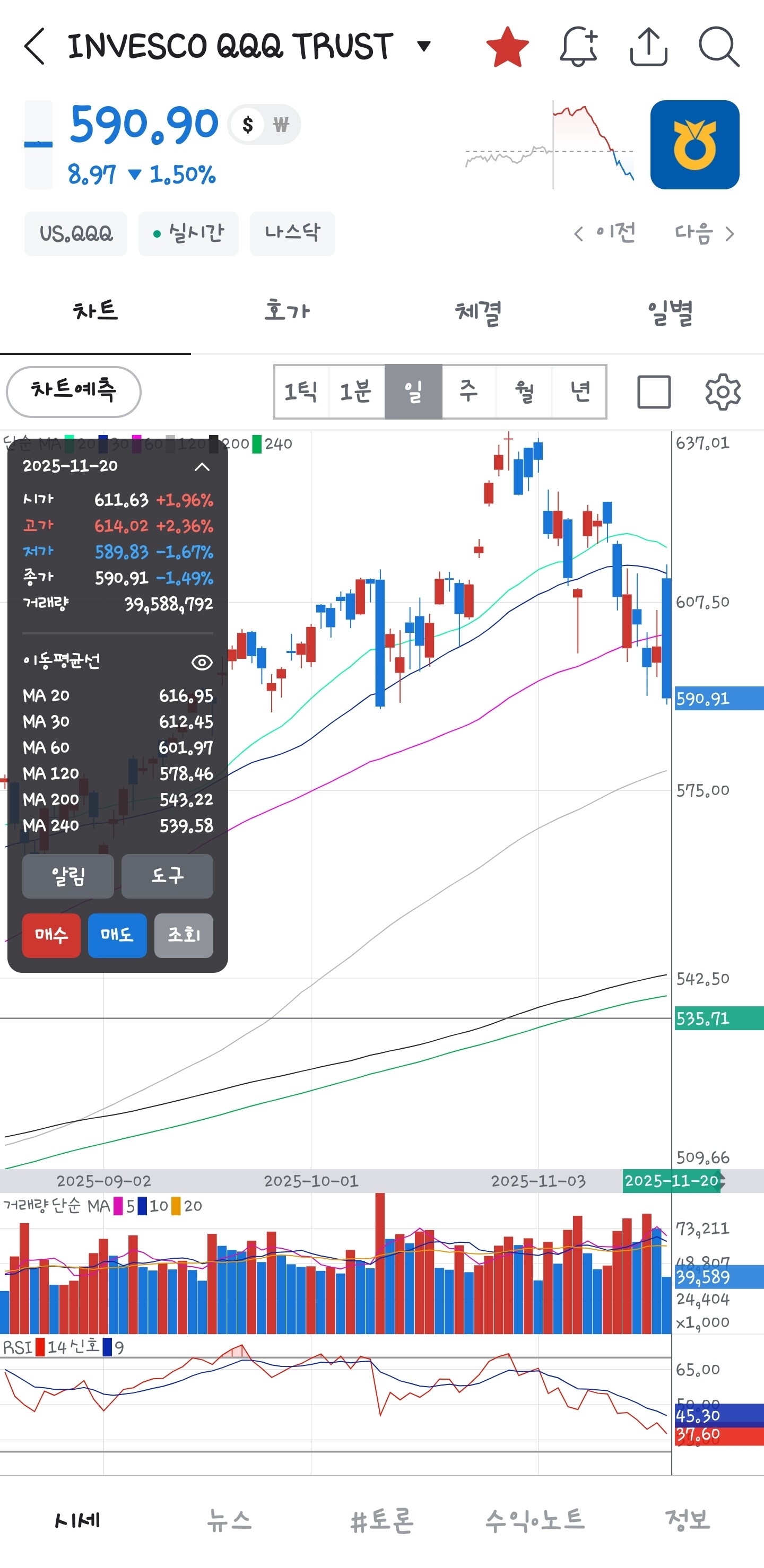
Task: Toggle the red favorite star
Action: tap(507, 46)
